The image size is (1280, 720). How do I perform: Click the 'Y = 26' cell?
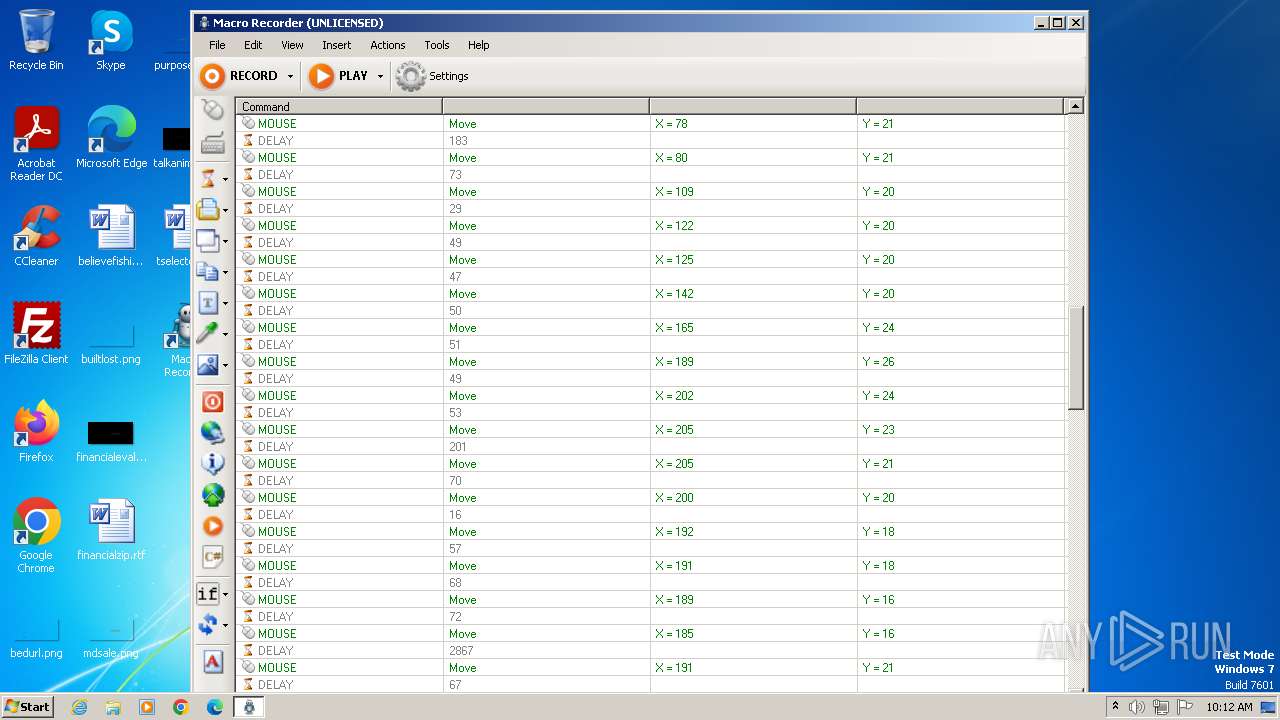pos(960,361)
